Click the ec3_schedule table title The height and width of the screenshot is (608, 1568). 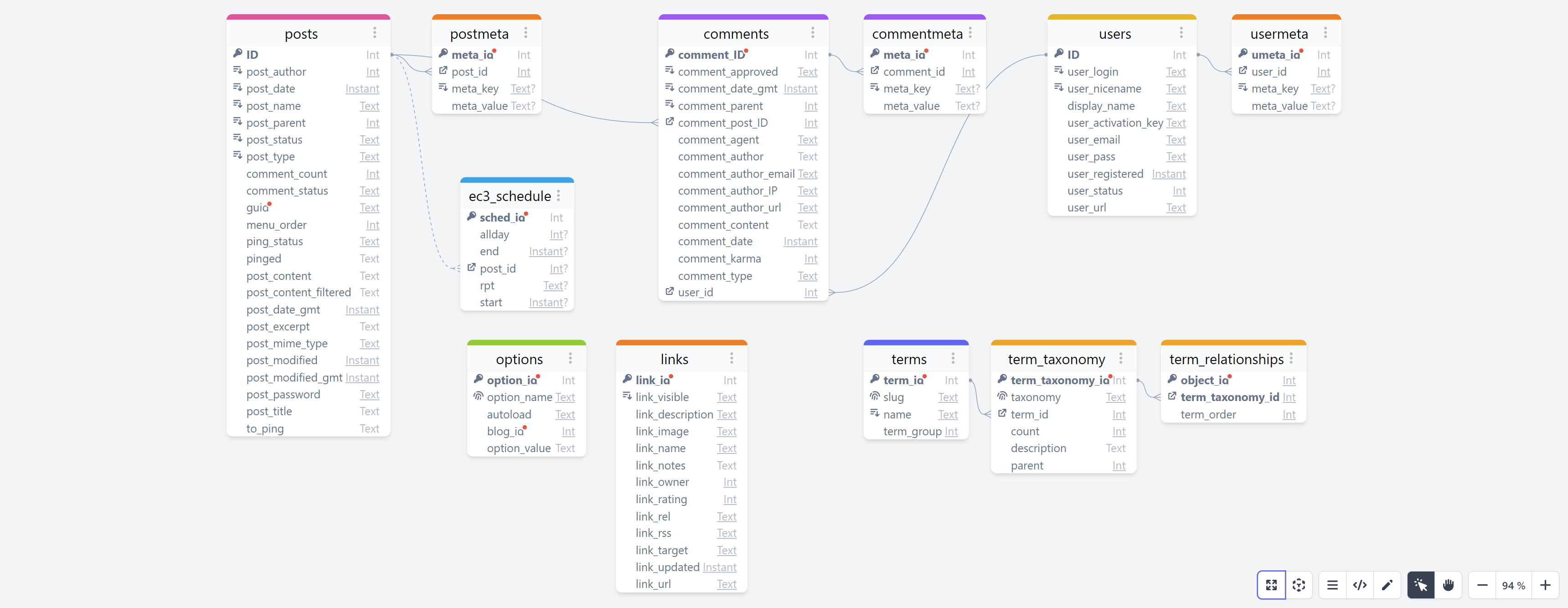[x=510, y=196]
